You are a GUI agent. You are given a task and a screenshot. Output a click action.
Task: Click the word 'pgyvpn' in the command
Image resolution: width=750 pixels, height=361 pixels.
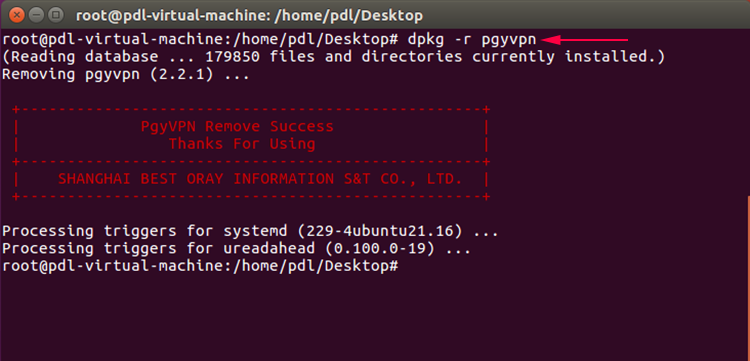tap(509, 40)
